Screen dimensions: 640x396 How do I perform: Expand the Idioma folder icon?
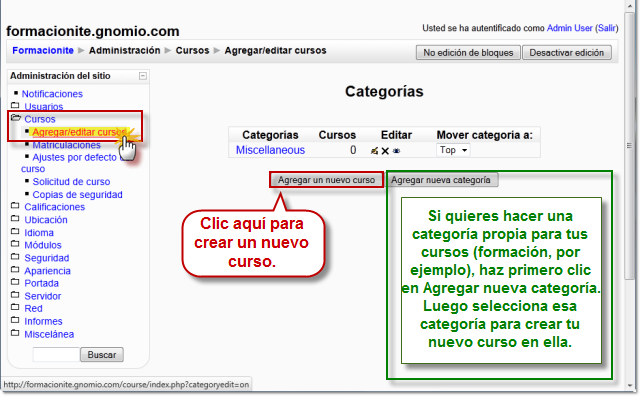tap(15, 231)
